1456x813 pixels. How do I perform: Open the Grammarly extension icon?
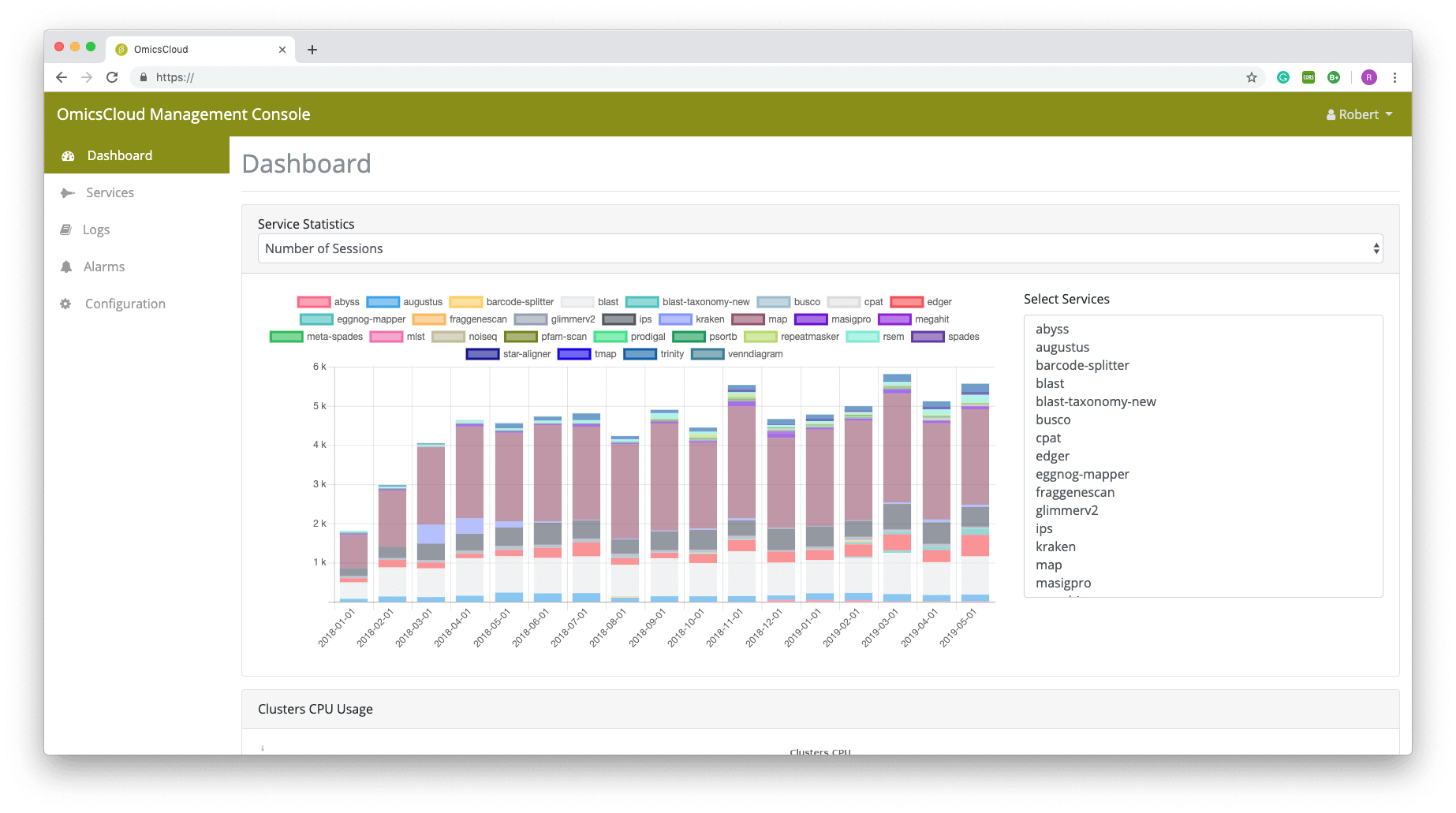(x=1283, y=77)
